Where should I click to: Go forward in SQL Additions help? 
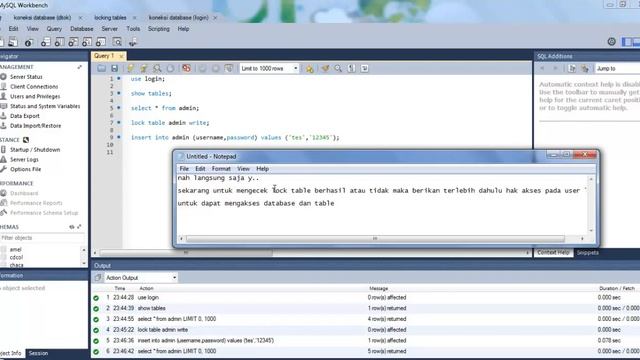pyautogui.click(x=556, y=68)
